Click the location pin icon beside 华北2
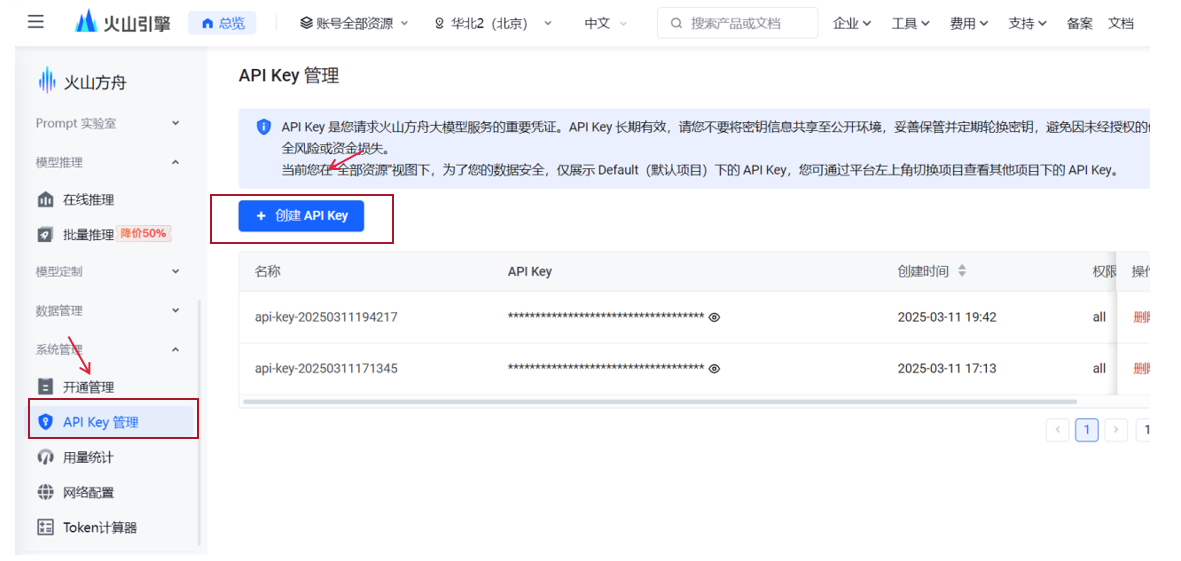The width and height of the screenshot is (1181, 561). (440, 23)
